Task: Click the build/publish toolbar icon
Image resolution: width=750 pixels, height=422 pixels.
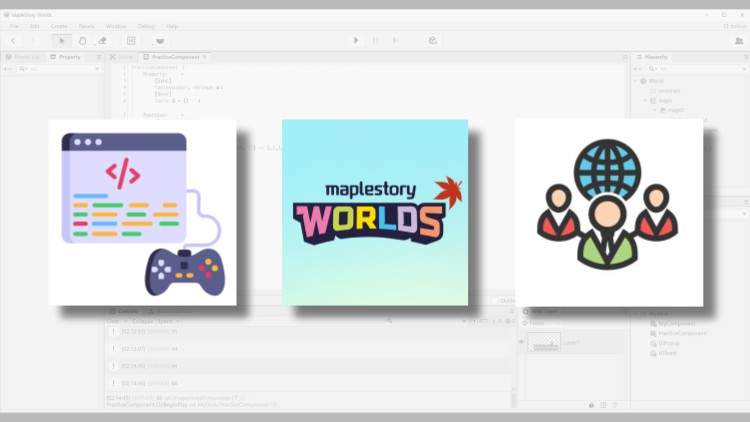Action: pos(433,41)
